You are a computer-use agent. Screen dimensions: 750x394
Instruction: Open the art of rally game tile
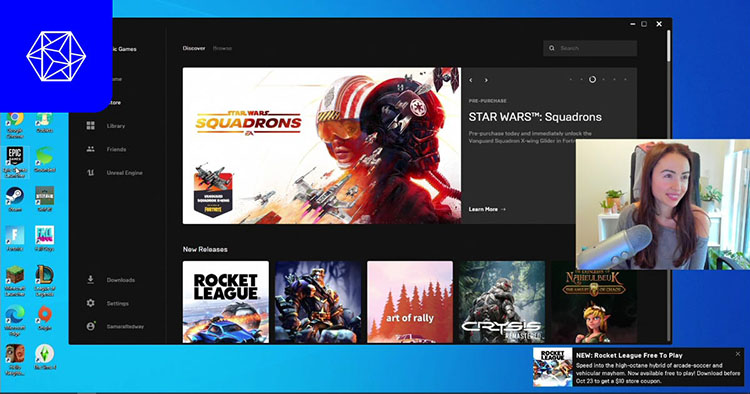(410, 302)
